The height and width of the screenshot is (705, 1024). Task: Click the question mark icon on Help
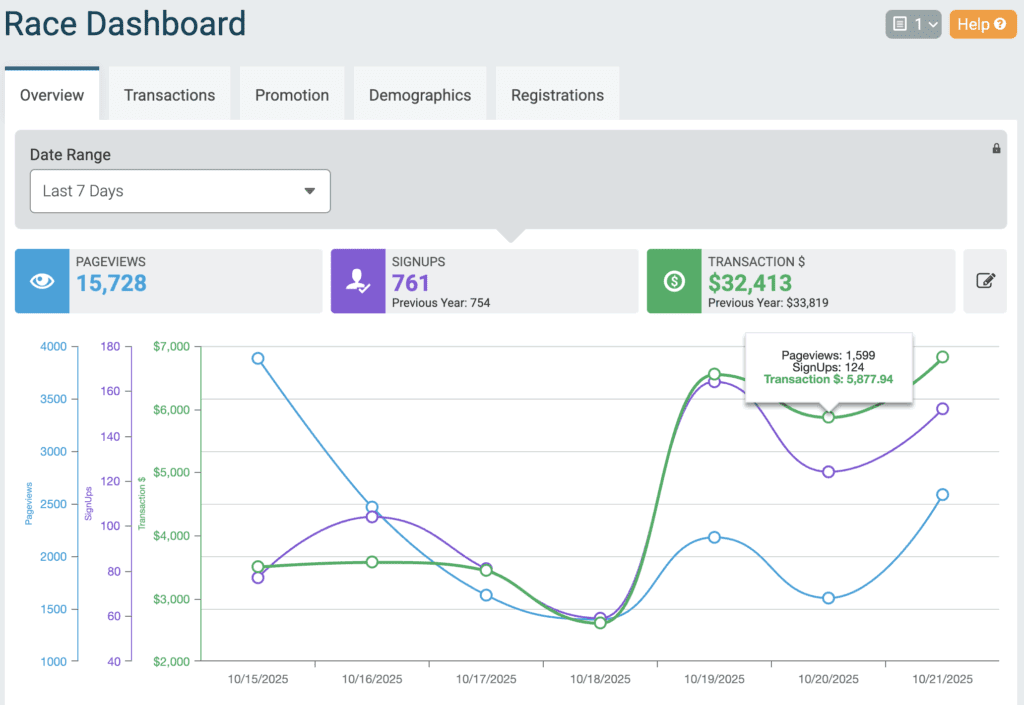(x=998, y=24)
